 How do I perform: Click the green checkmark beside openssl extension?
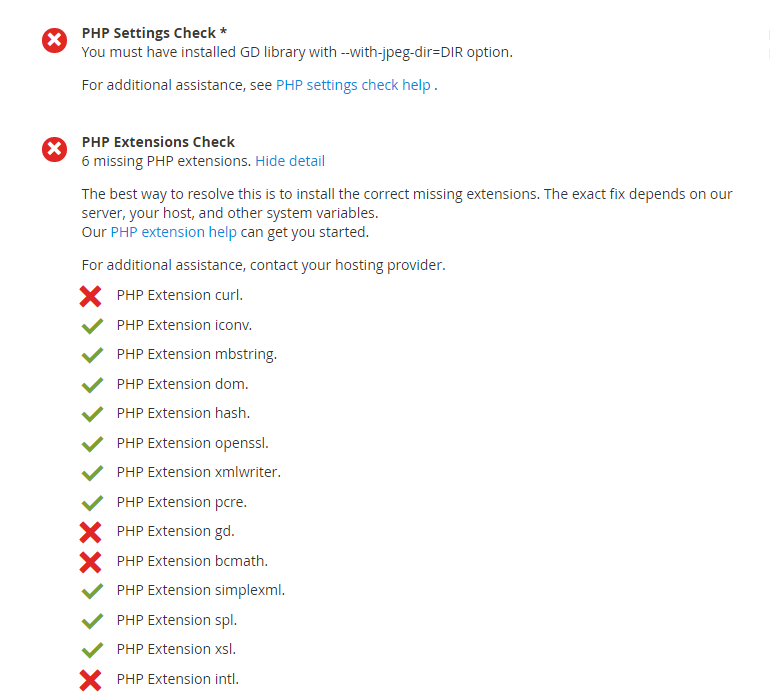point(92,444)
